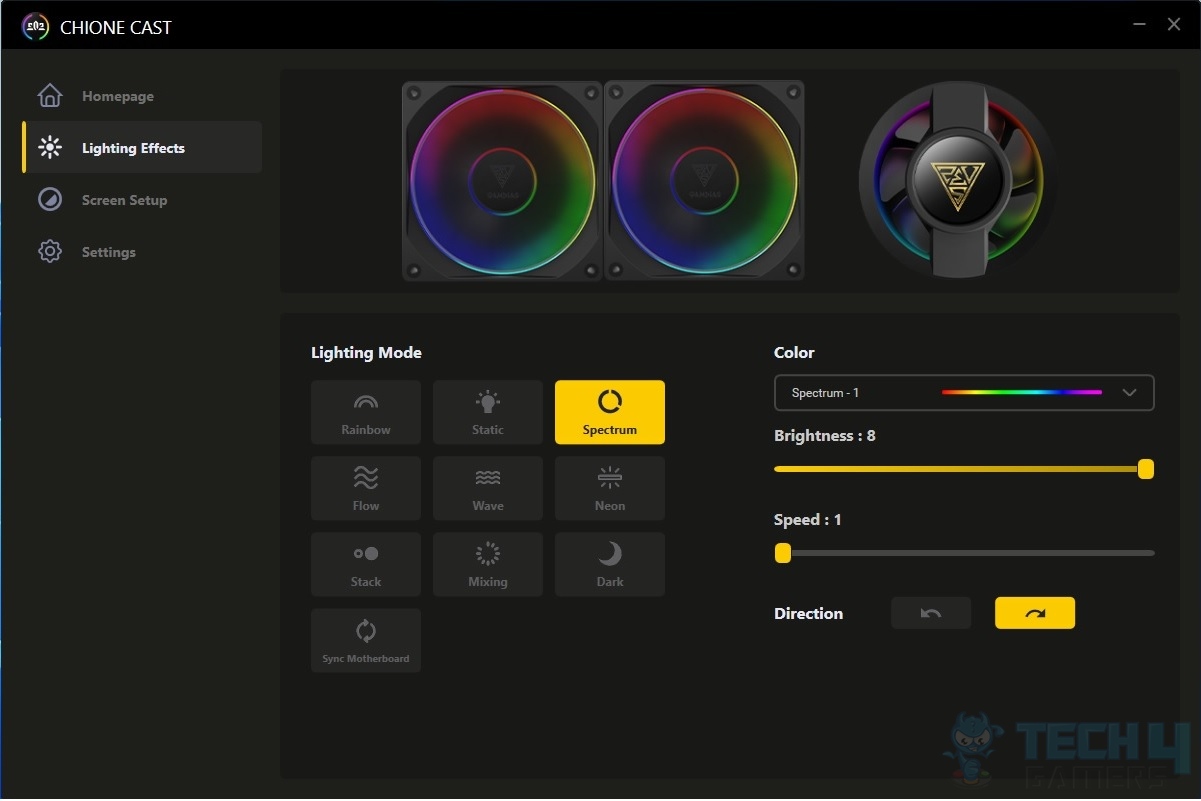
Task: Select the Stack lighting mode
Action: click(366, 564)
